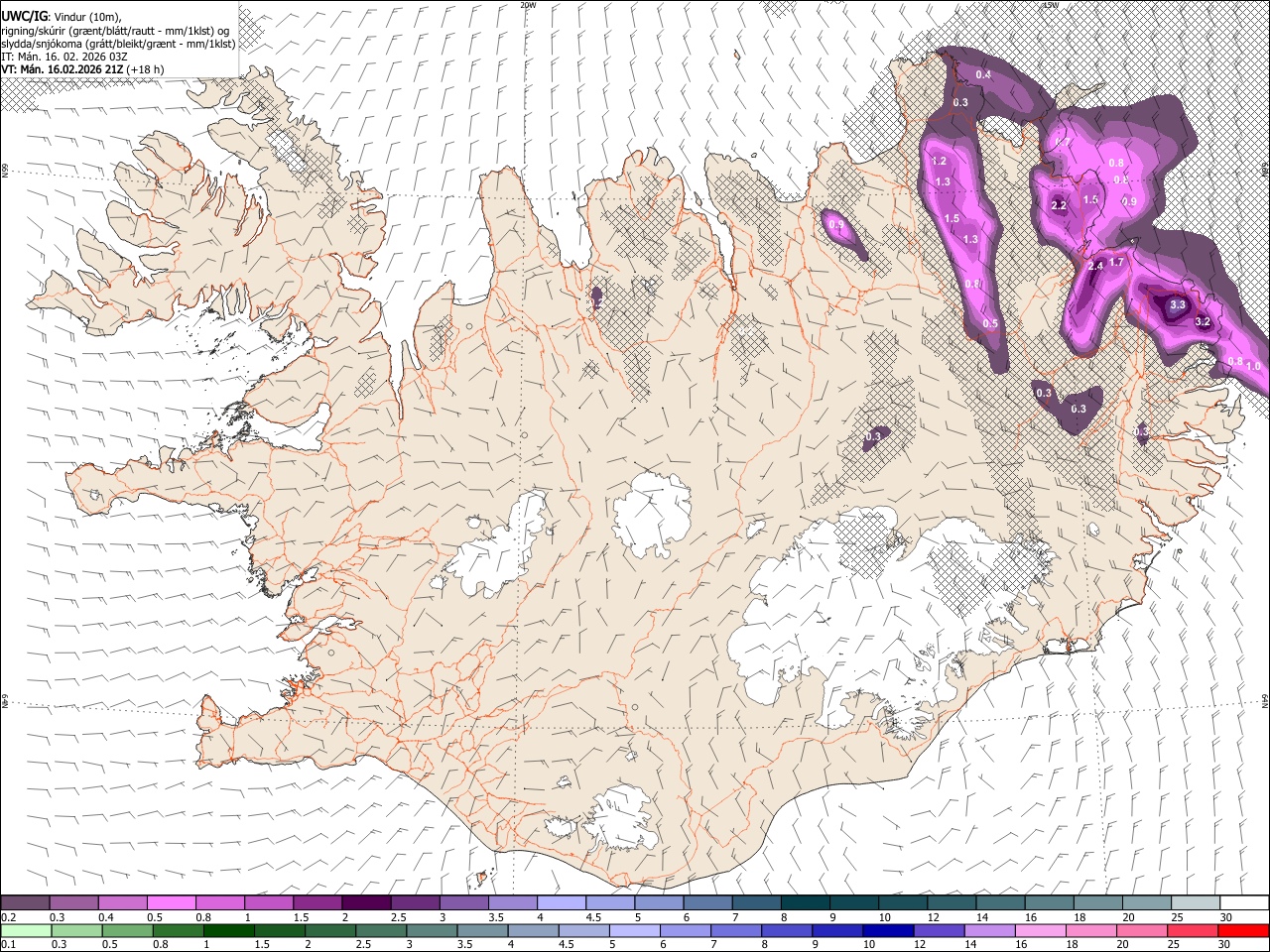Image resolution: width=1270 pixels, height=952 pixels.
Task: Click the 0.1 tick label on the rain scale
Action: 8,944
